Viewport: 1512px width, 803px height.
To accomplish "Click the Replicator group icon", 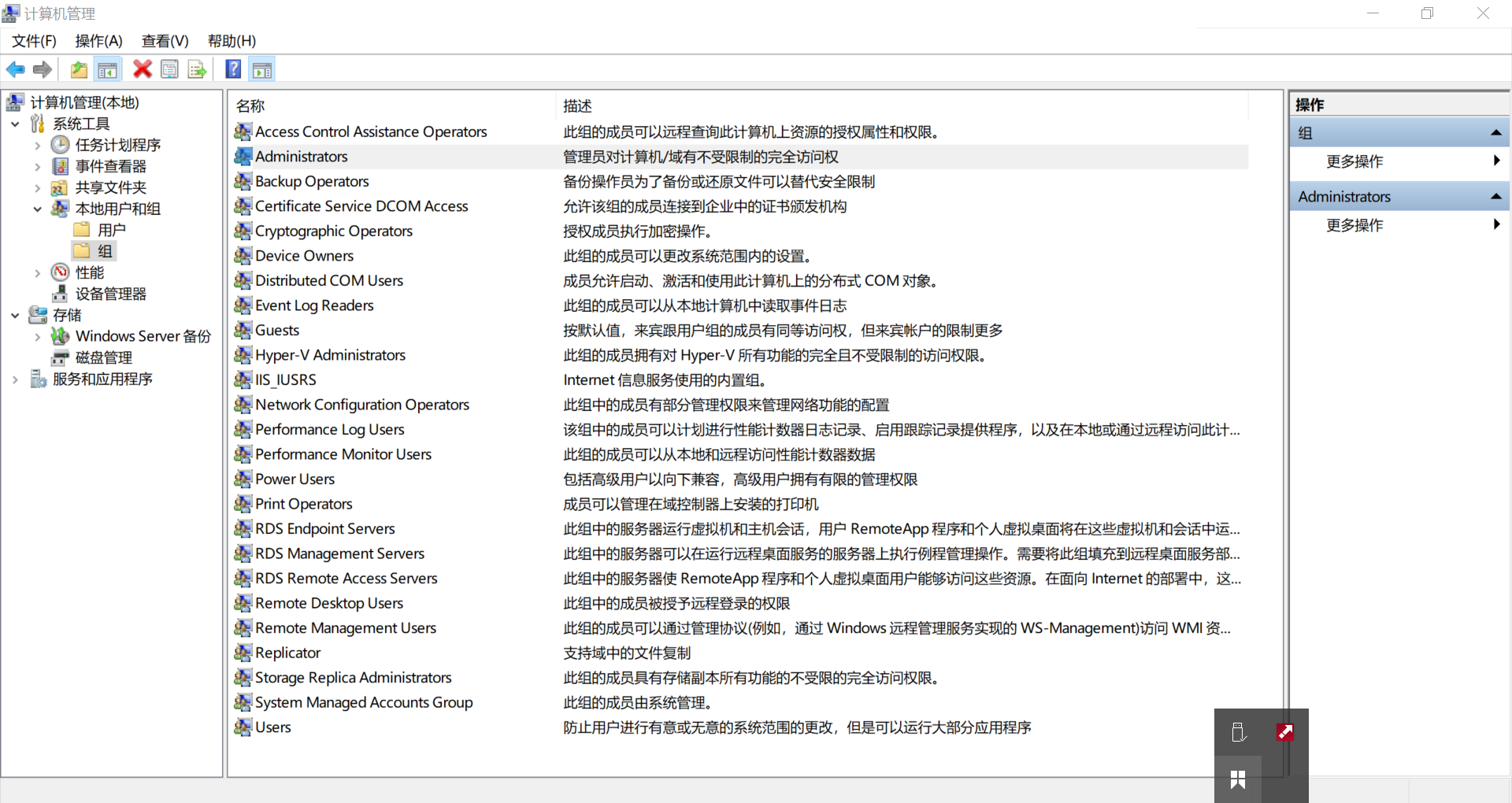I will (243, 653).
